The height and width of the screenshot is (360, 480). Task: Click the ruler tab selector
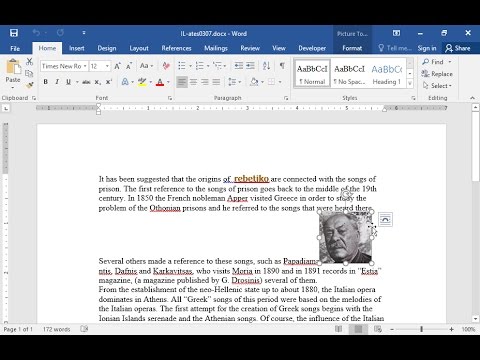tap(6, 108)
